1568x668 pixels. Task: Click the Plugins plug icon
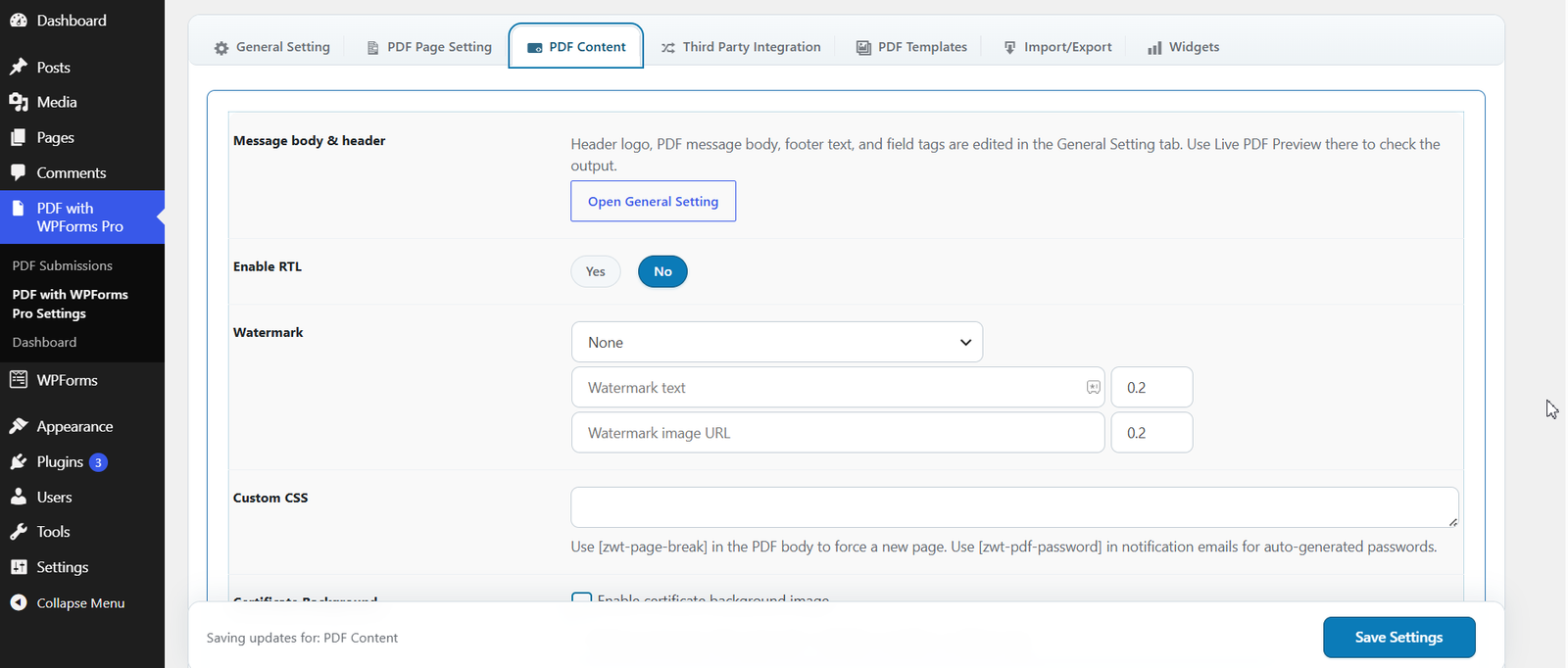point(19,461)
